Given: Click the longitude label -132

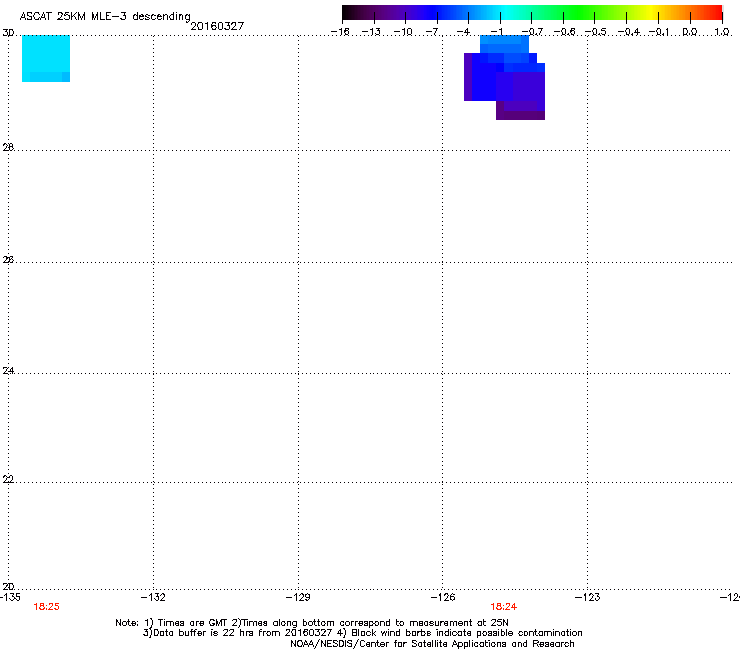Looking at the screenshot, I should click(x=153, y=597).
